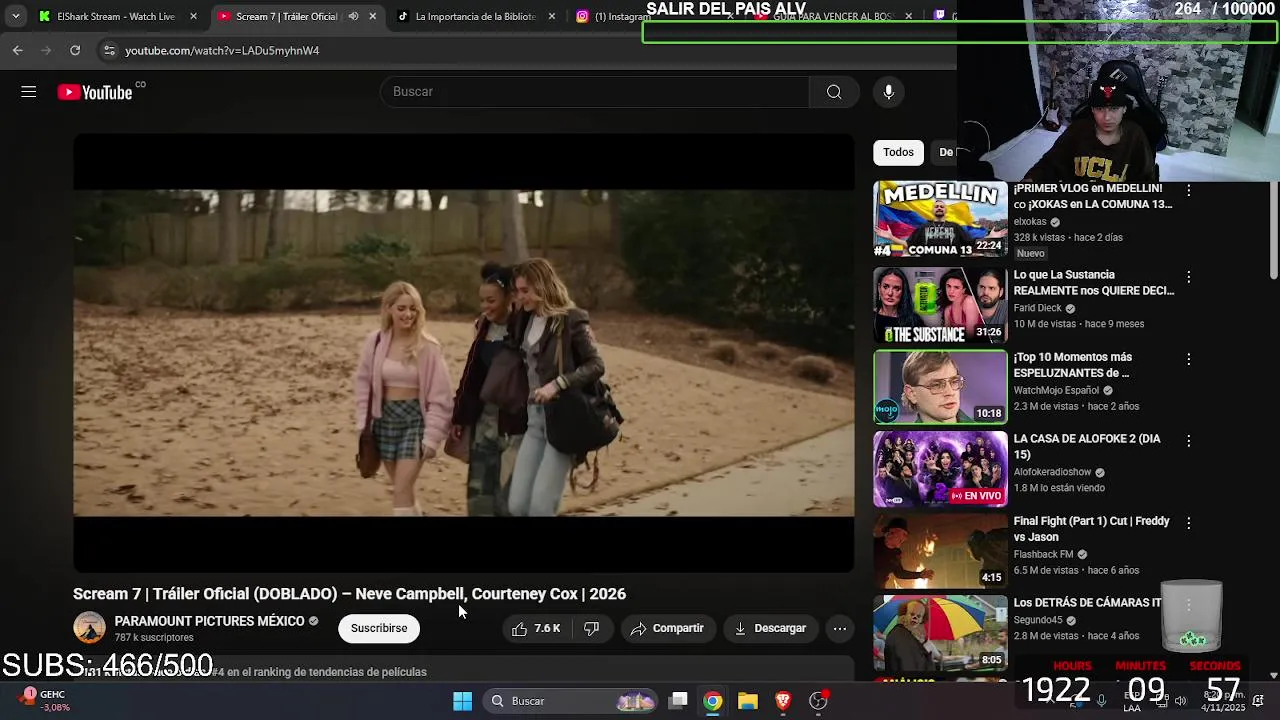Start voice search with the microphone icon
Viewport: 1280px width, 720px height.
pyautogui.click(x=888, y=92)
